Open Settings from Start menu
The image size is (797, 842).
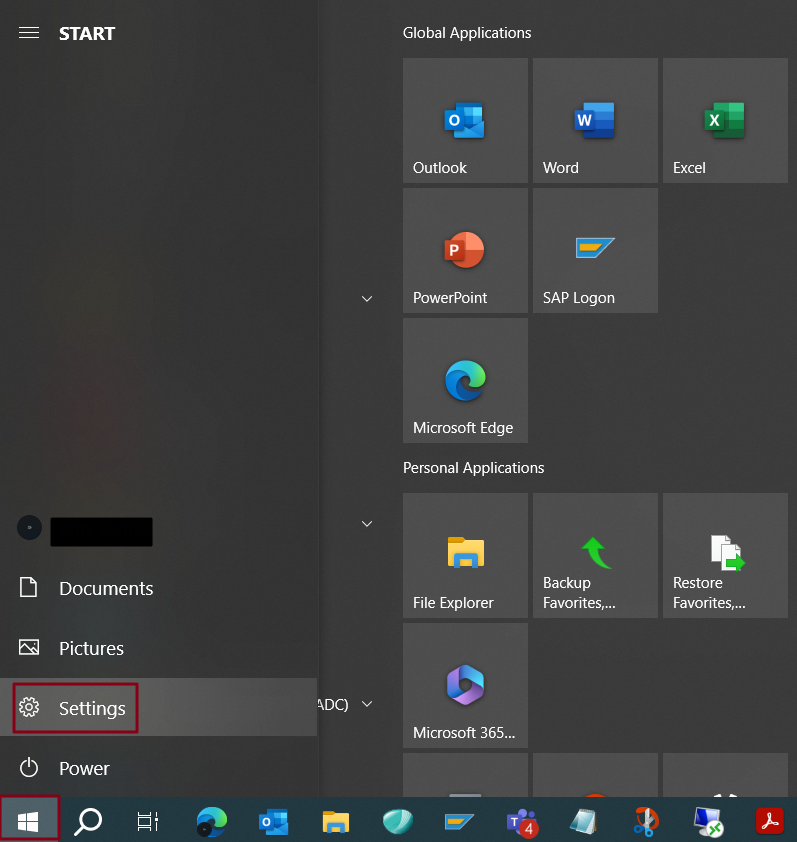click(x=158, y=708)
